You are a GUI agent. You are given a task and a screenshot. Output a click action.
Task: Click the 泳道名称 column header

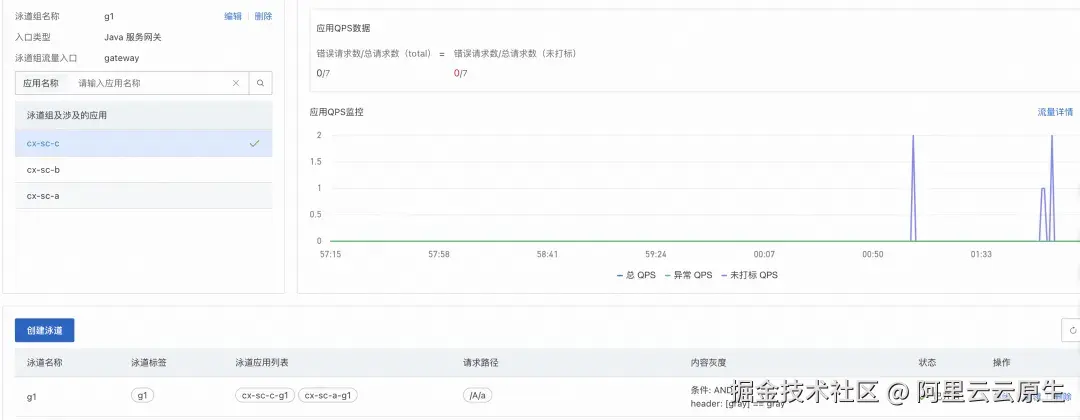click(45, 362)
